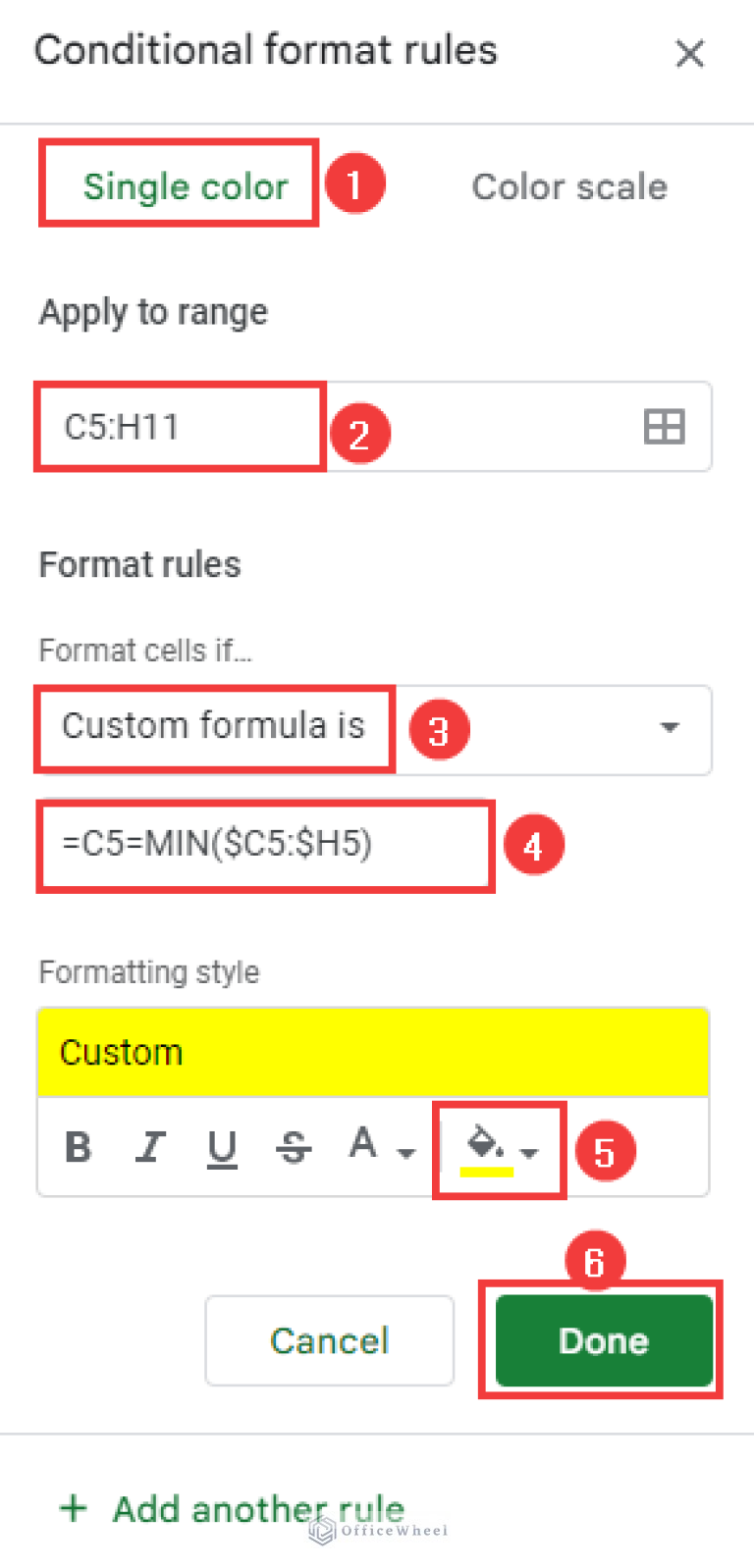Image resolution: width=754 pixels, height=1568 pixels.
Task: Toggle bold formatting
Action: point(79,1146)
